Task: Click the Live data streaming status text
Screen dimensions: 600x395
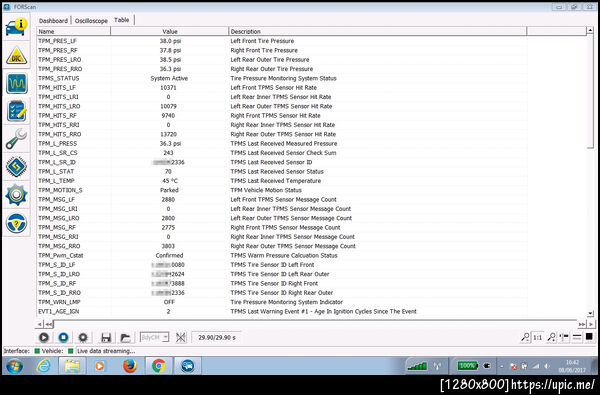Action: click(x=106, y=351)
